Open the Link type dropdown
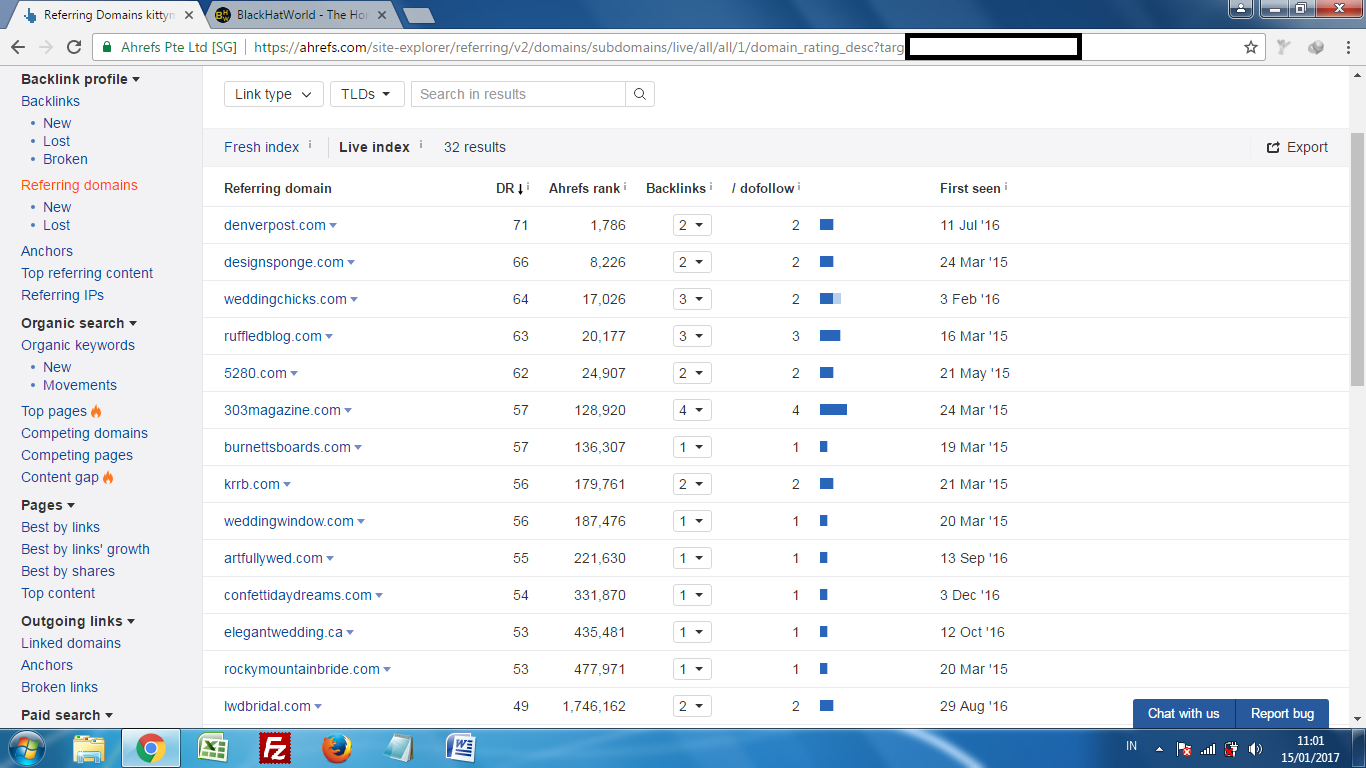 pyautogui.click(x=274, y=94)
